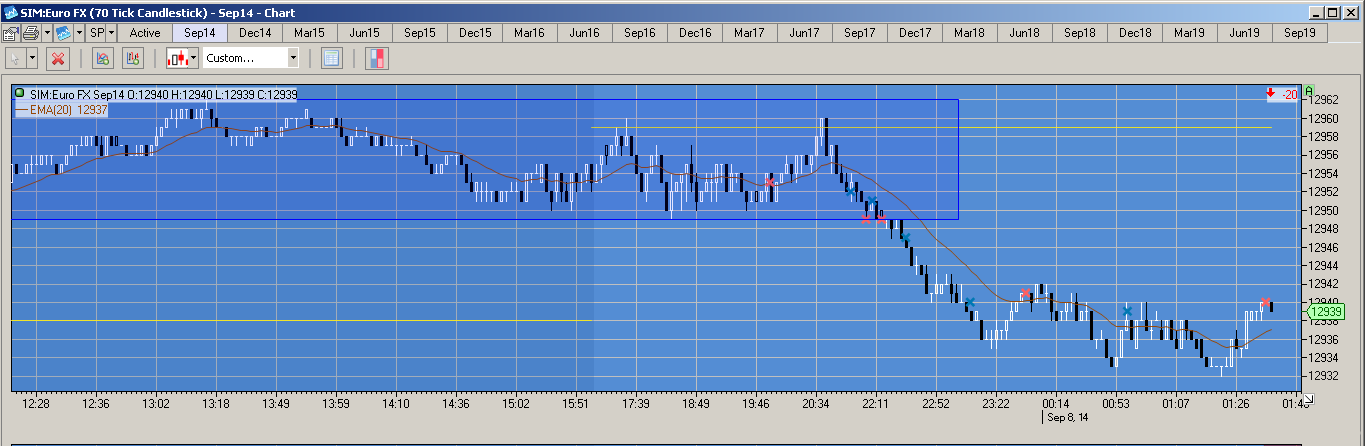Viewport: 1366px width, 446px height.
Task: Click the 15:51 time axis label
Action: [x=576, y=404]
